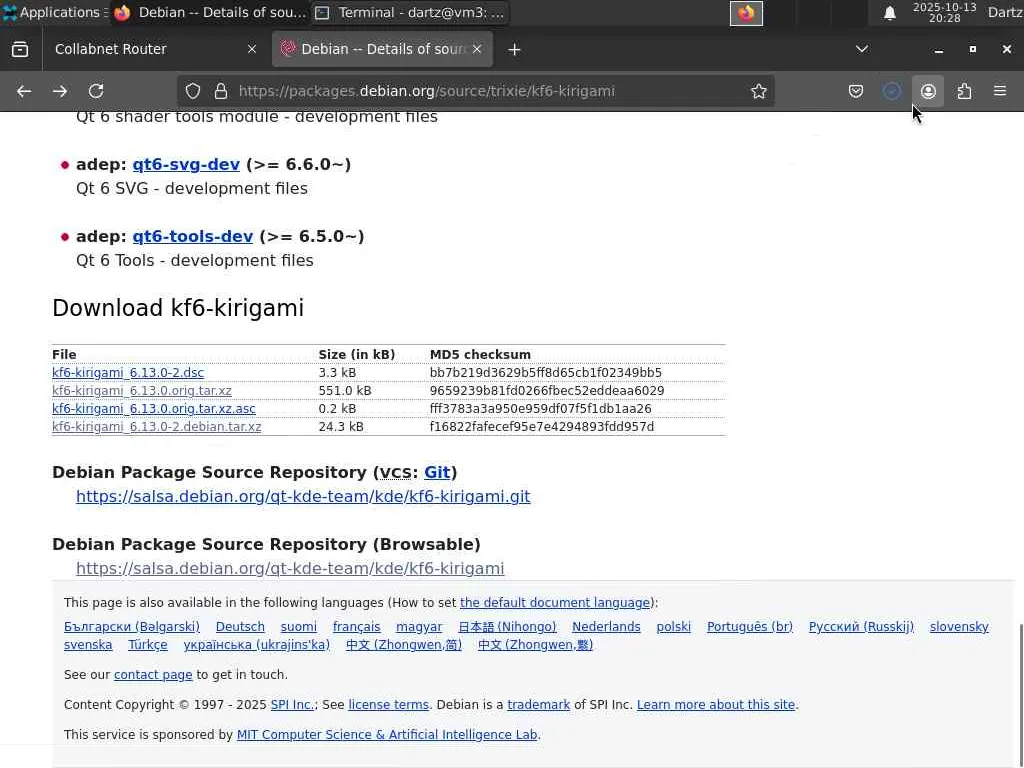The height and width of the screenshot is (768, 1024).
Task: Download kf6-kirigami_6.13.0-2.debian.tar.xz file
Action: point(157,426)
